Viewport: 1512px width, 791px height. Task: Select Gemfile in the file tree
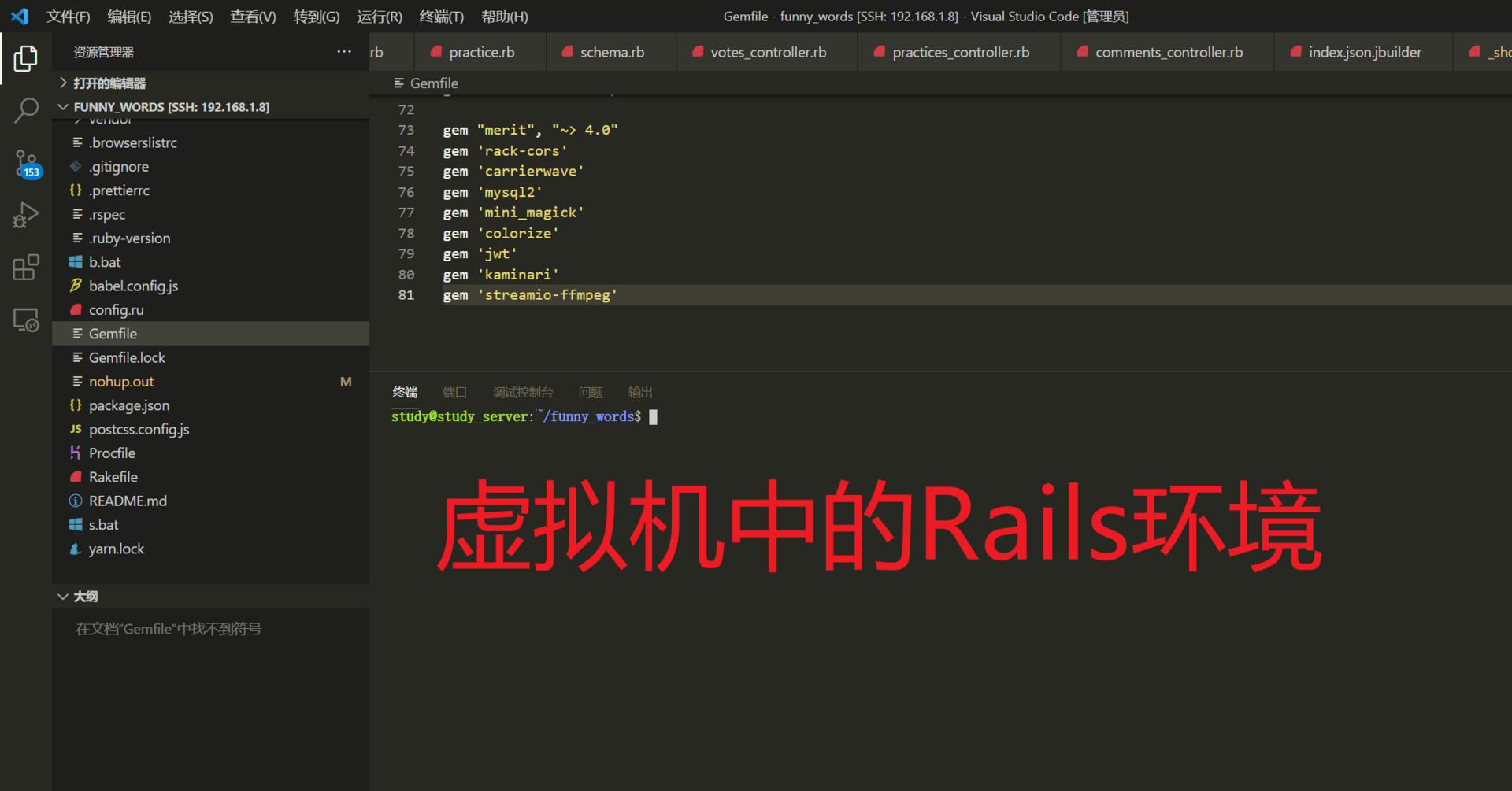coord(211,333)
